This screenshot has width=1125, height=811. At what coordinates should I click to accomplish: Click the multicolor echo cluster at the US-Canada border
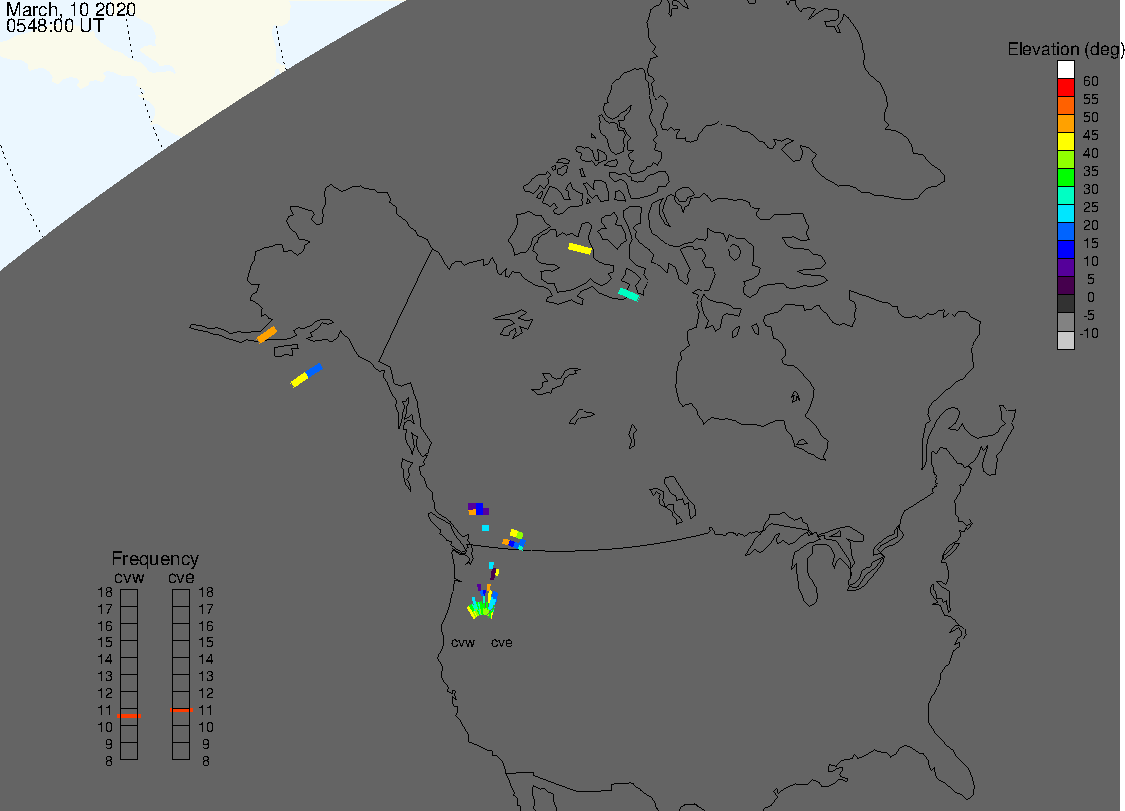pyautogui.click(x=514, y=540)
